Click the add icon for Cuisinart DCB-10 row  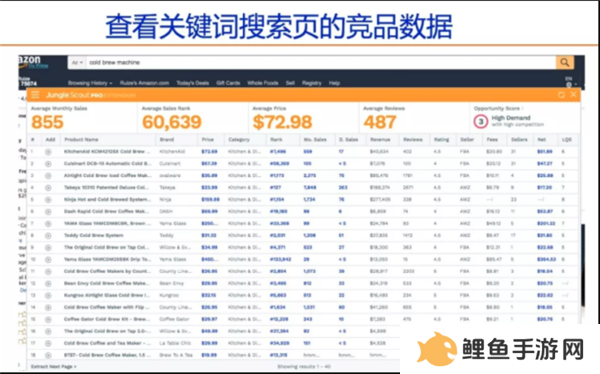click(x=48, y=164)
